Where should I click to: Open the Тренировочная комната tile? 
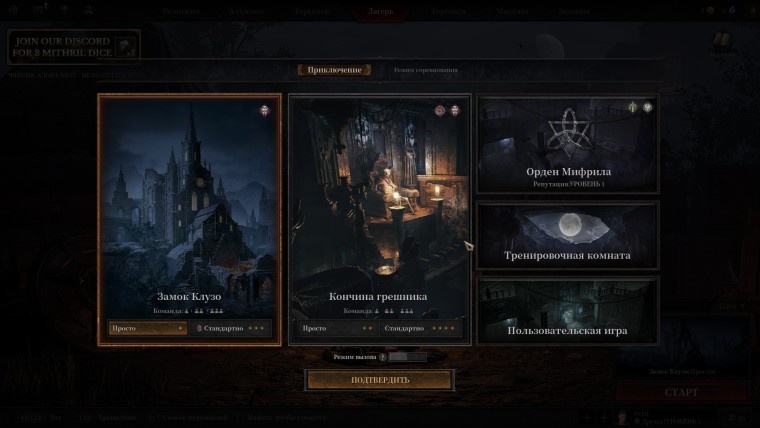568,236
